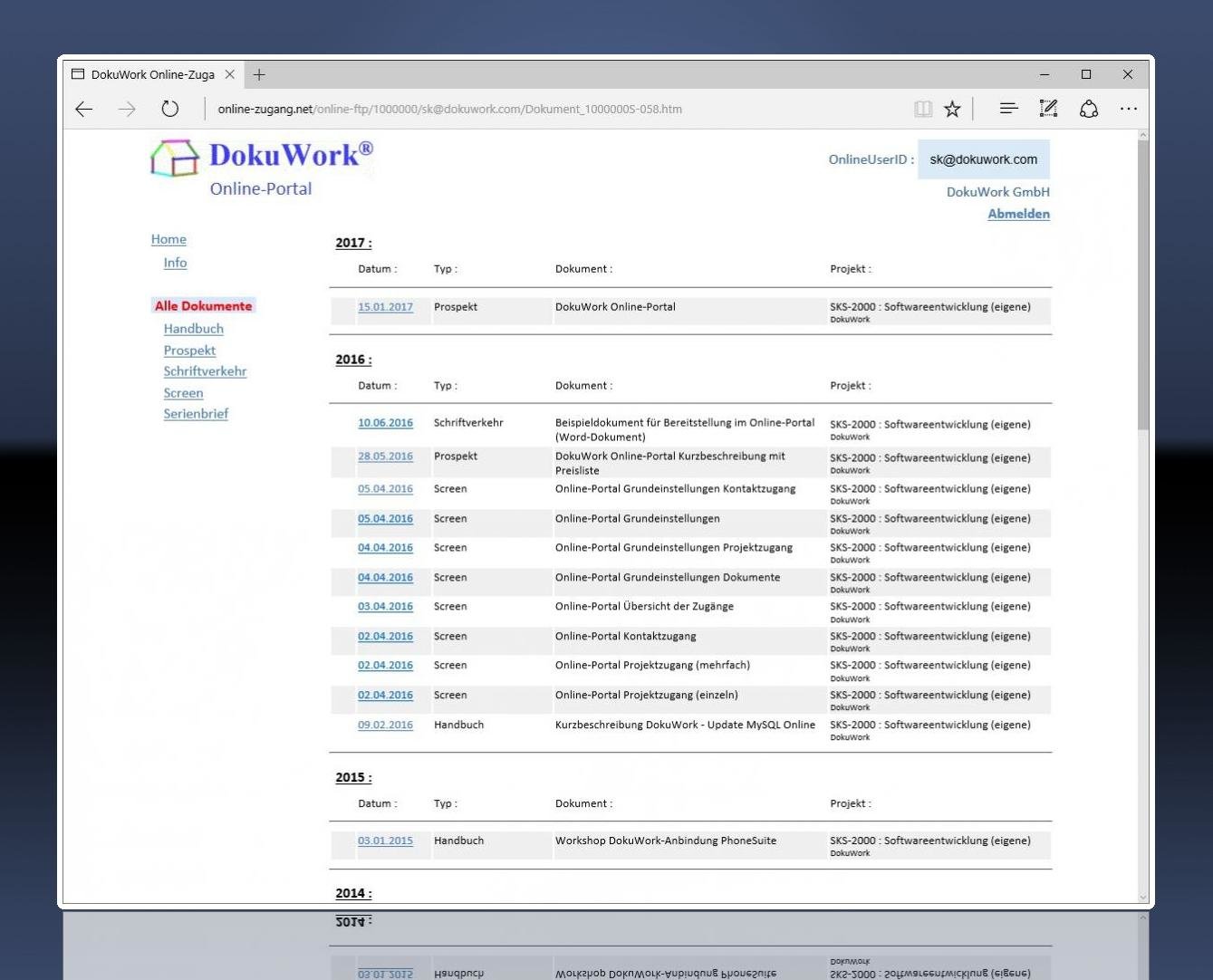Click the sk@dokuwork.com user ID field
Screen dimensions: 1213x980
[x=983, y=159]
